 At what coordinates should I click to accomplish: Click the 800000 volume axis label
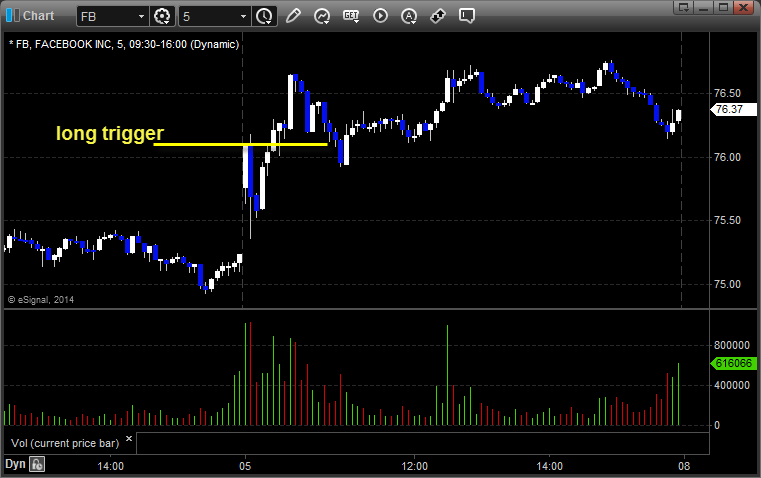pyautogui.click(x=731, y=345)
